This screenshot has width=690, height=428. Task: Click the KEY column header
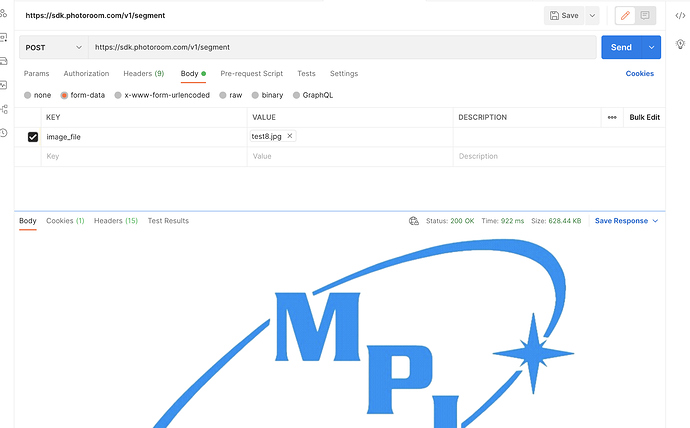click(53, 117)
